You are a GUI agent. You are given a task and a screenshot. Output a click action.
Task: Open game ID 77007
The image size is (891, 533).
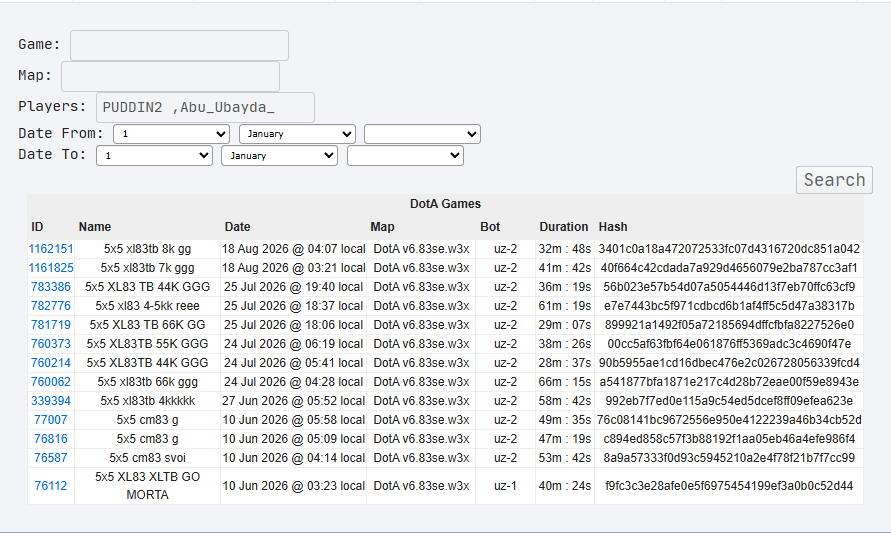click(51, 420)
